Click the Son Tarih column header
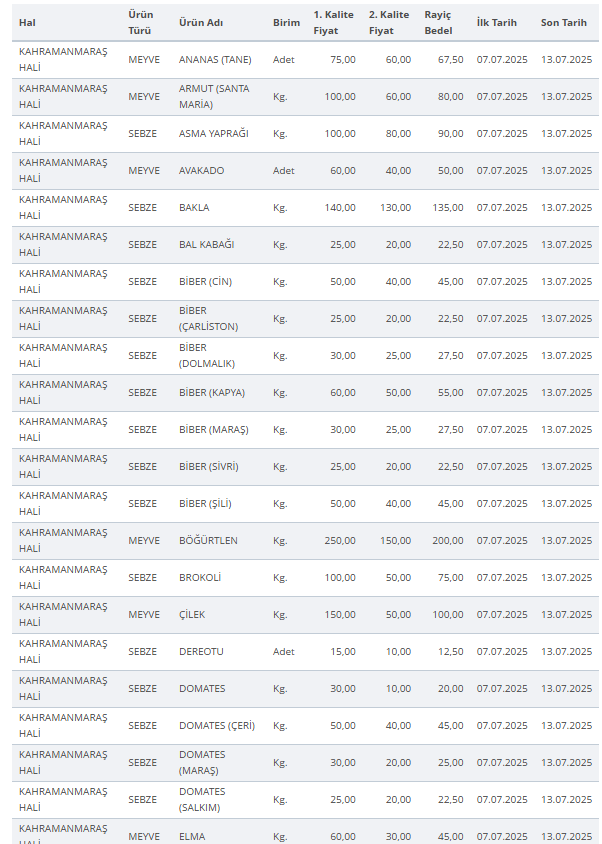 [564, 23]
